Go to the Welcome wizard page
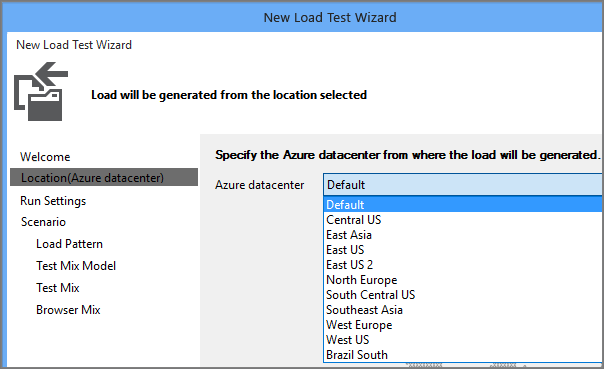604x369 pixels. click(x=45, y=157)
